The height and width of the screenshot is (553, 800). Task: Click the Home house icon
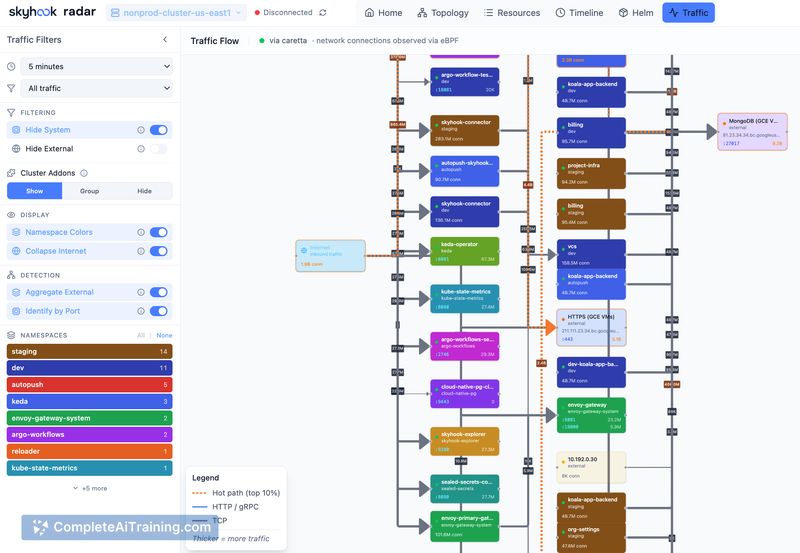coord(369,13)
